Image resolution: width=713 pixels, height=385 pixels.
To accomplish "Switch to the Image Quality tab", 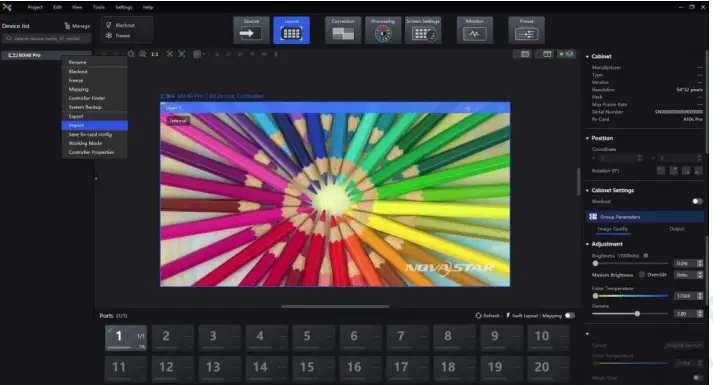I will click(x=613, y=229).
